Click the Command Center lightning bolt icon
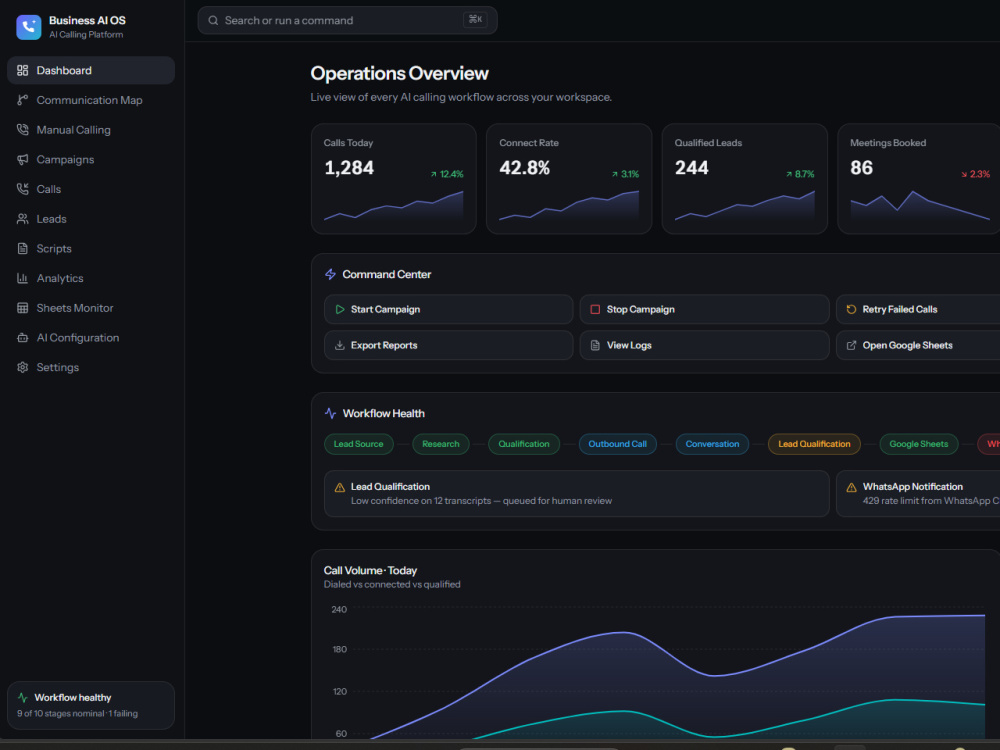1000x750 pixels. [x=330, y=274]
